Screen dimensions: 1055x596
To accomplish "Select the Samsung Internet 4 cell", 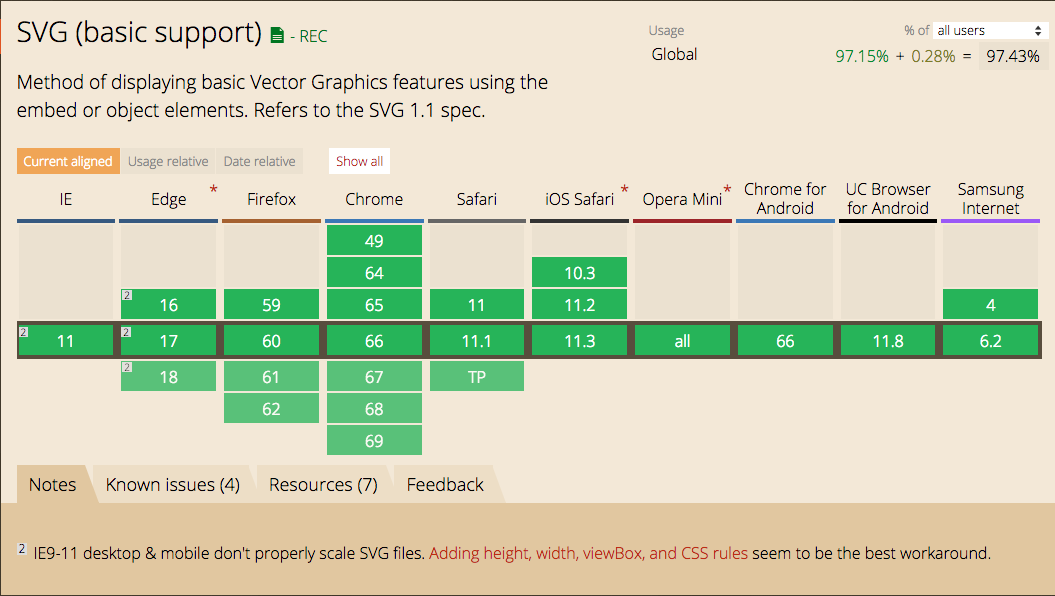I will [x=990, y=304].
